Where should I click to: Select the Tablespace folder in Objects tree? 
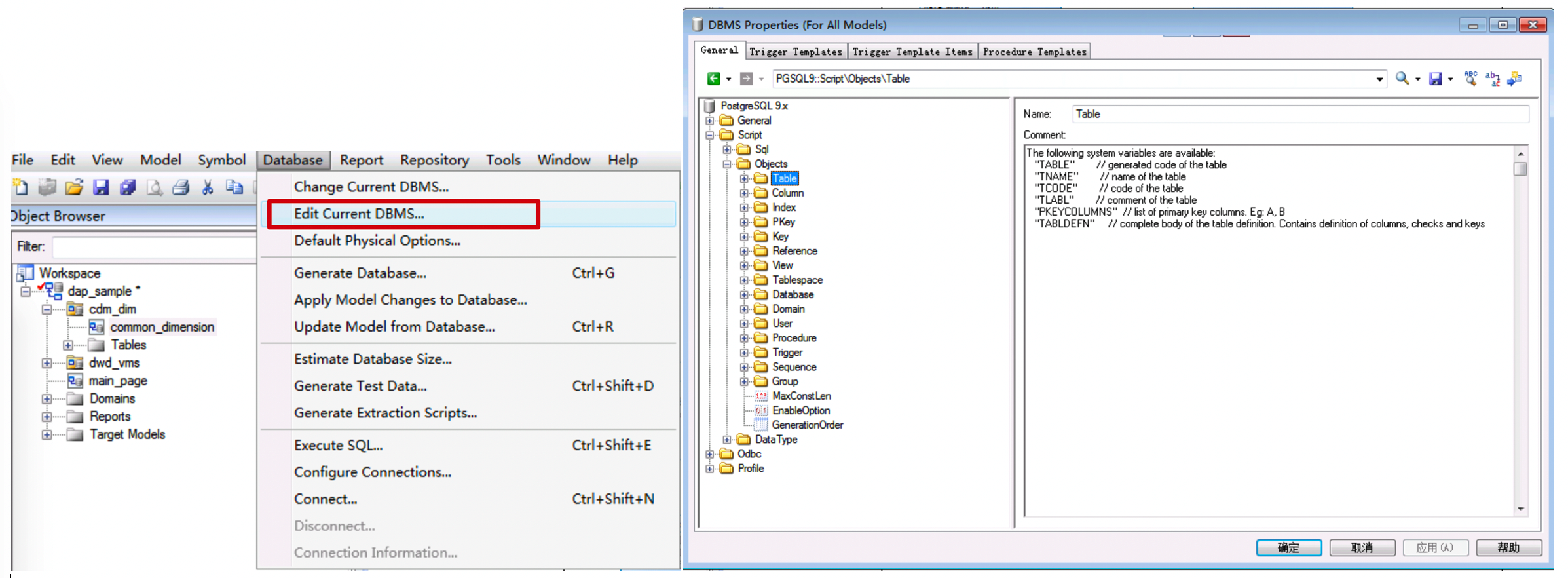(797, 280)
